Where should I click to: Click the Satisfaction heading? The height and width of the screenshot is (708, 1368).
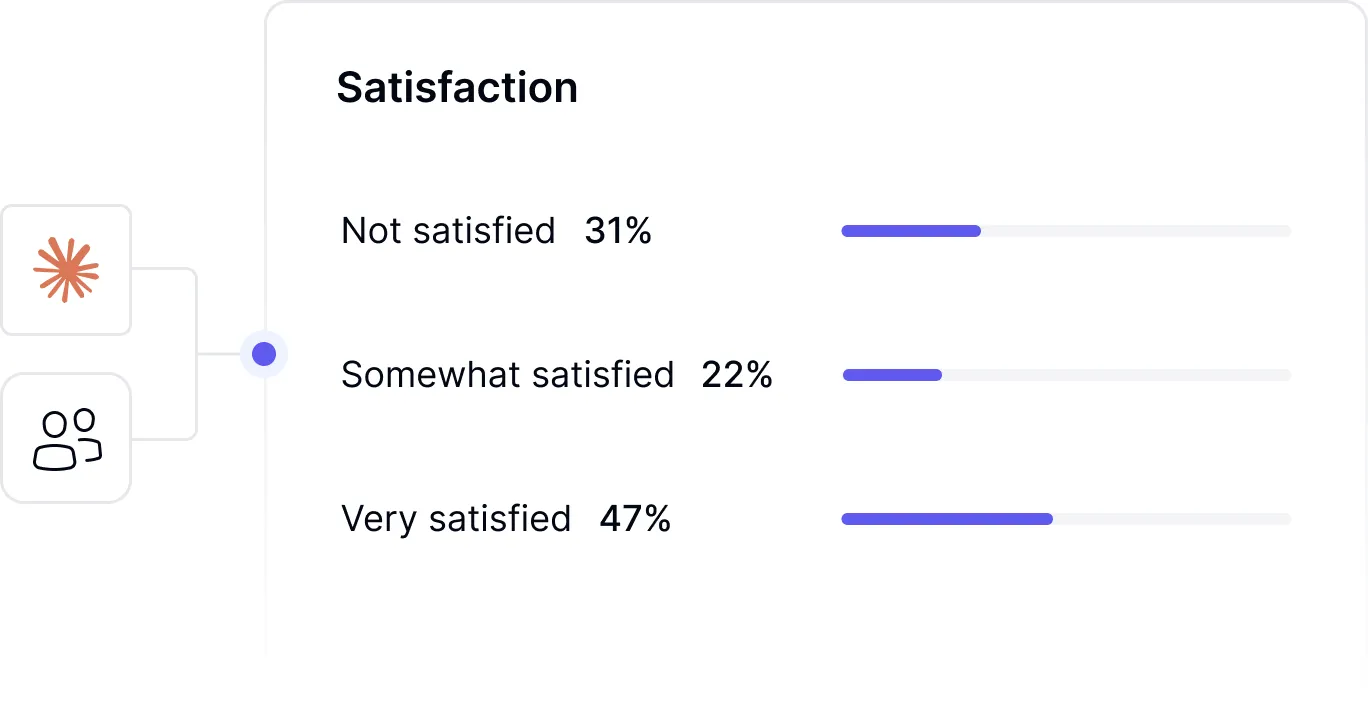tap(457, 87)
